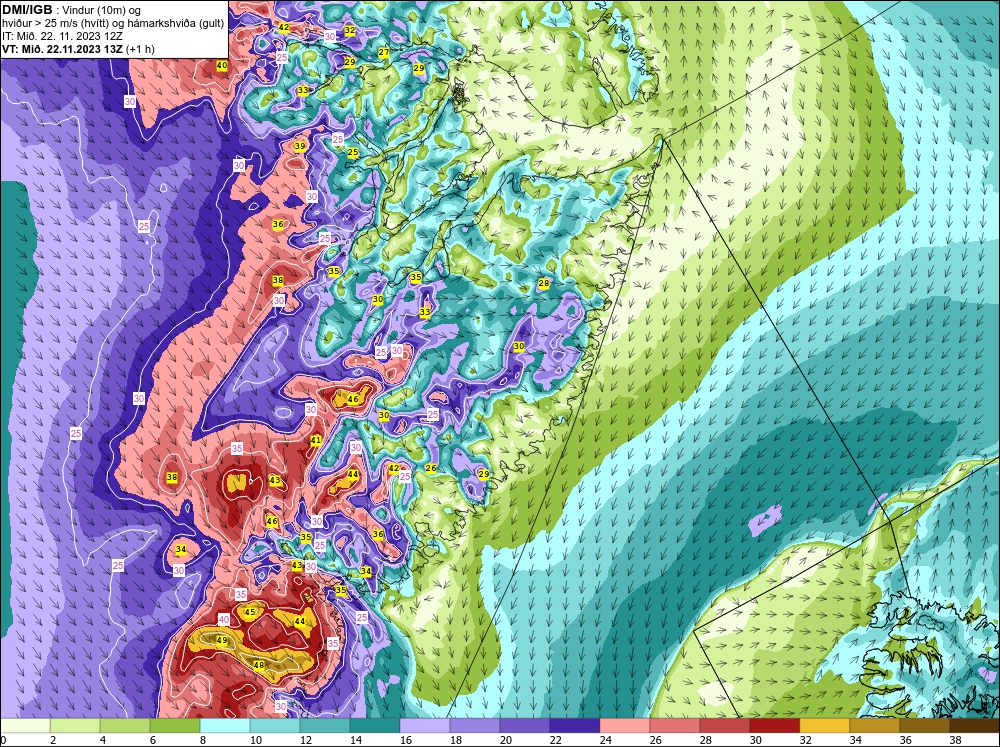Select the yellow 25 max gust label

point(353,152)
